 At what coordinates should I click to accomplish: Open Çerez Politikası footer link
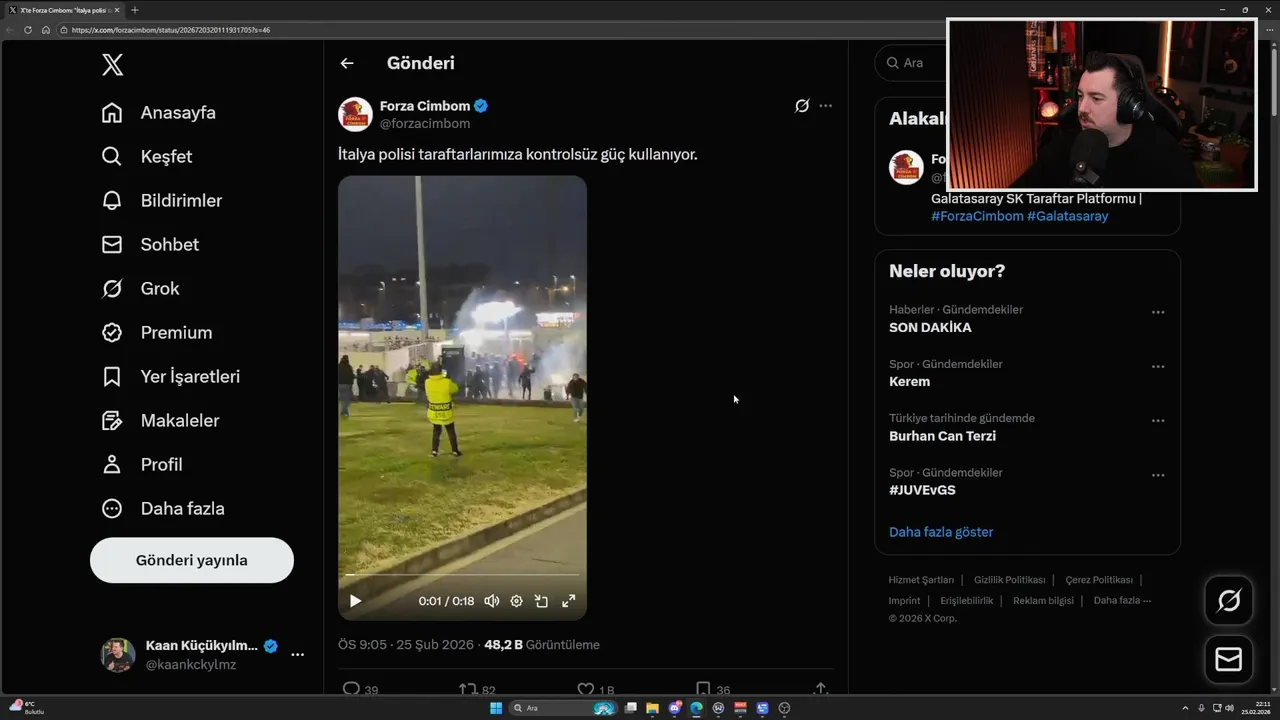1099,580
